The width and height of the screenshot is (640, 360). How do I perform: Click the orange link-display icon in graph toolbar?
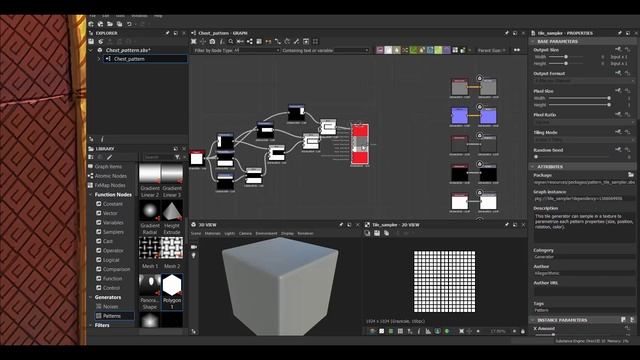(268, 42)
